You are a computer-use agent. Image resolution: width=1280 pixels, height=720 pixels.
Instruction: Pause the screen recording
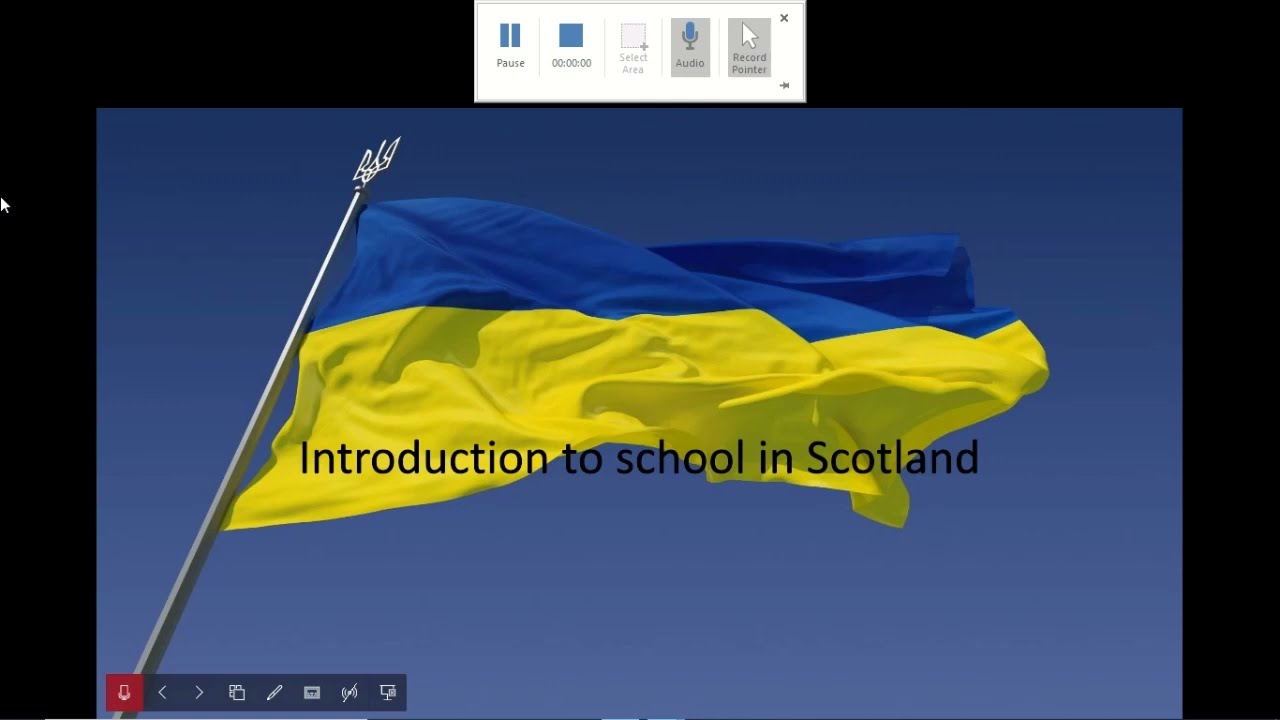510,47
